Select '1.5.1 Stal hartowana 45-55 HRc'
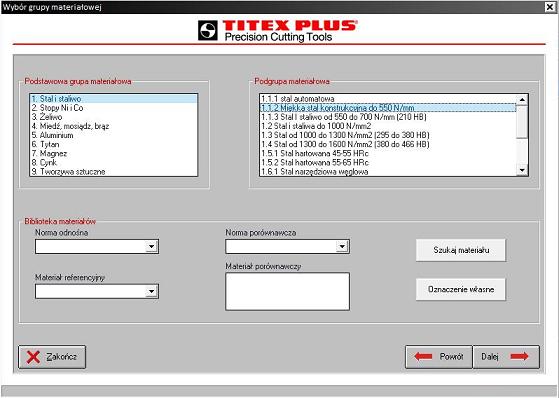This screenshot has height=398, width=559. pyautogui.click(x=388, y=153)
